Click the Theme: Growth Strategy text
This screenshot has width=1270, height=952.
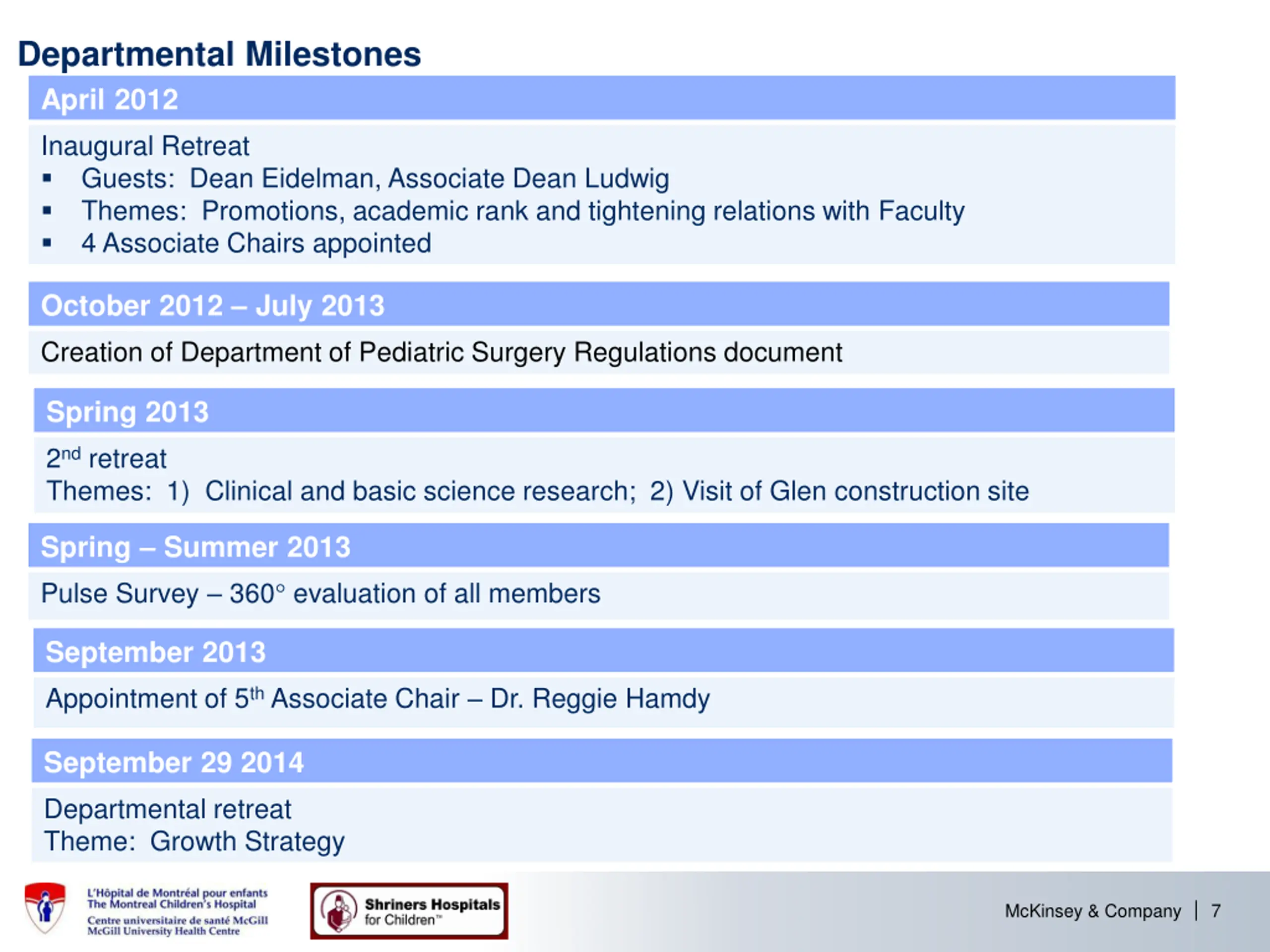[194, 842]
